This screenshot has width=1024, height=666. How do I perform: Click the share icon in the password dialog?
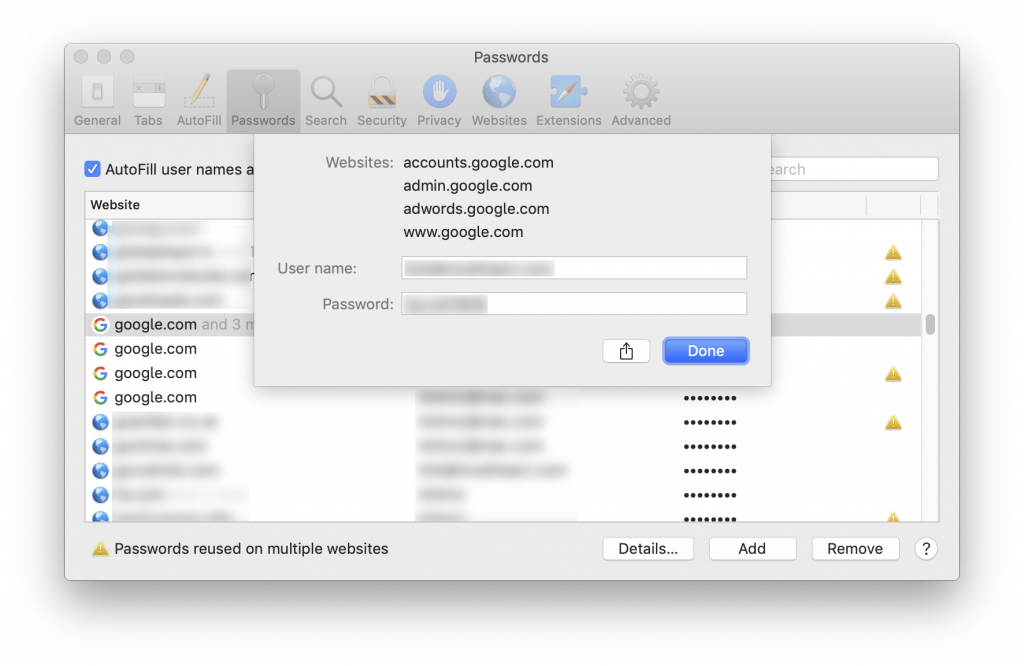coord(626,350)
